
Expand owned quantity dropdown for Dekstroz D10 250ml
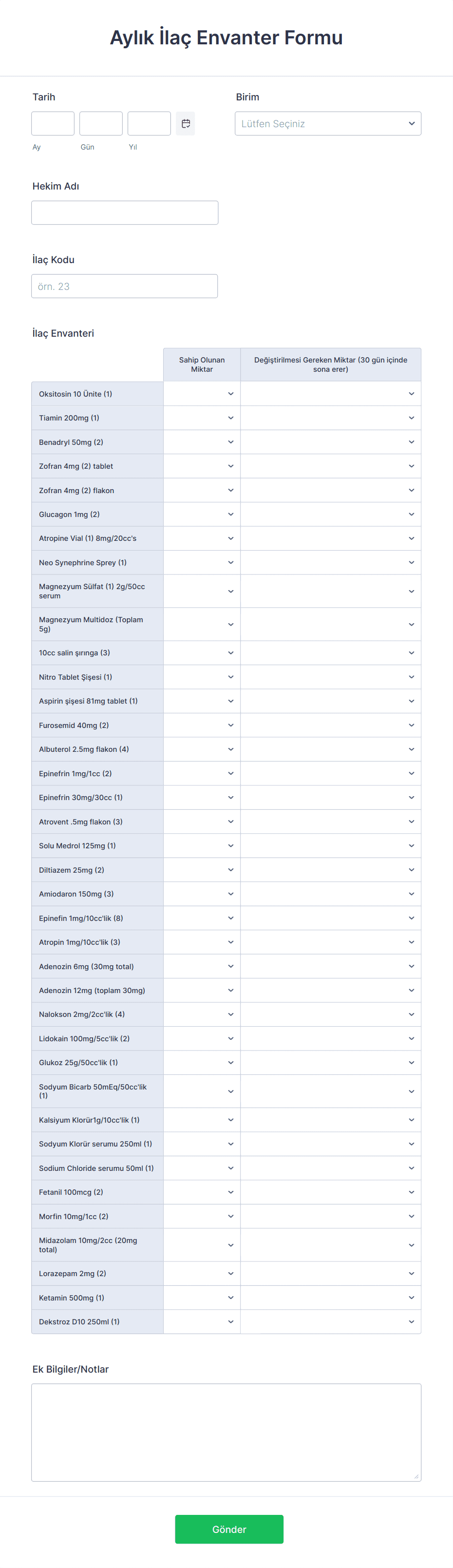pos(202,1321)
